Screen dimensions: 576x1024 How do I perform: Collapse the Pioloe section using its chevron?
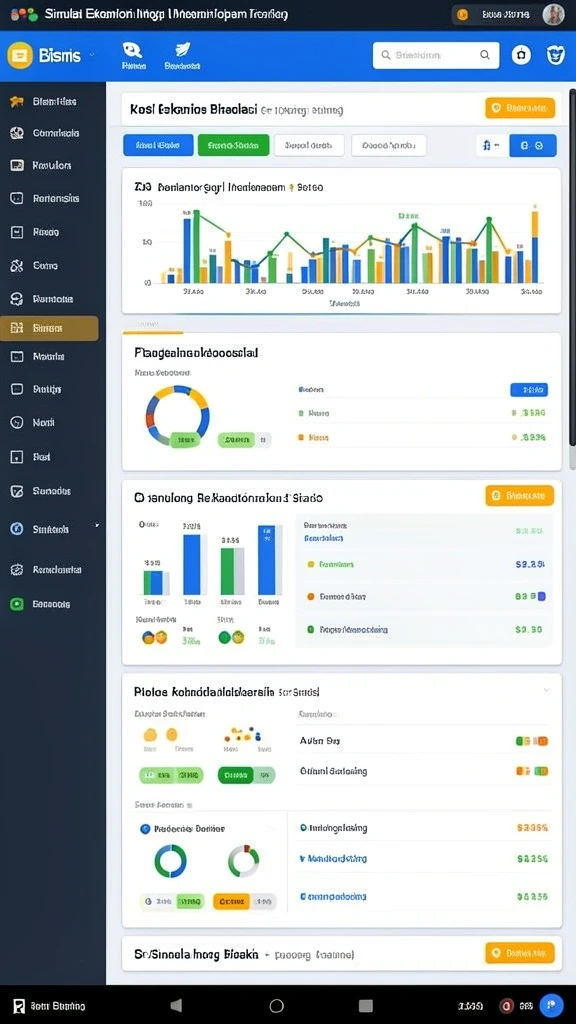click(x=547, y=690)
